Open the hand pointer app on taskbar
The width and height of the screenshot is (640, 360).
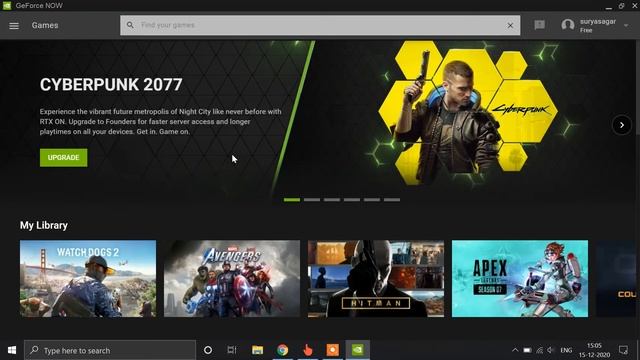click(308, 350)
